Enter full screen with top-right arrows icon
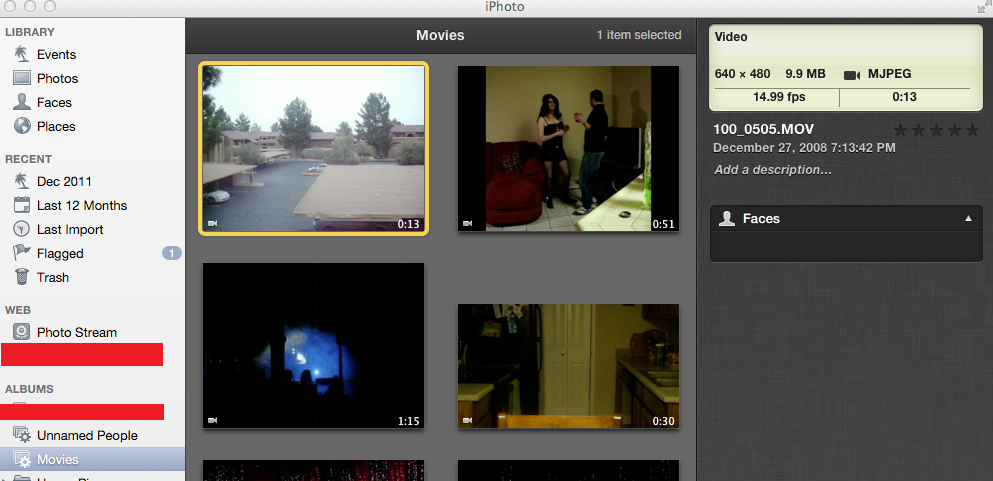Image resolution: width=993 pixels, height=481 pixels. [984, 6]
